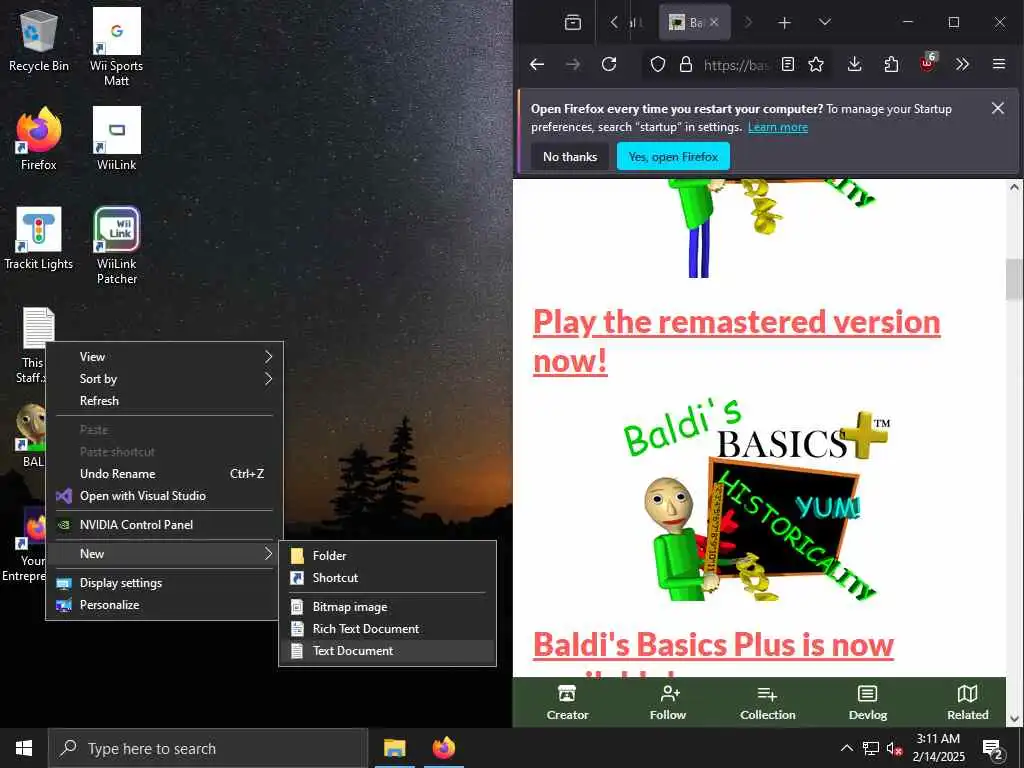Open the list all tabs dropdown arrow
This screenshot has height=768, width=1024.
pyautogui.click(x=825, y=22)
